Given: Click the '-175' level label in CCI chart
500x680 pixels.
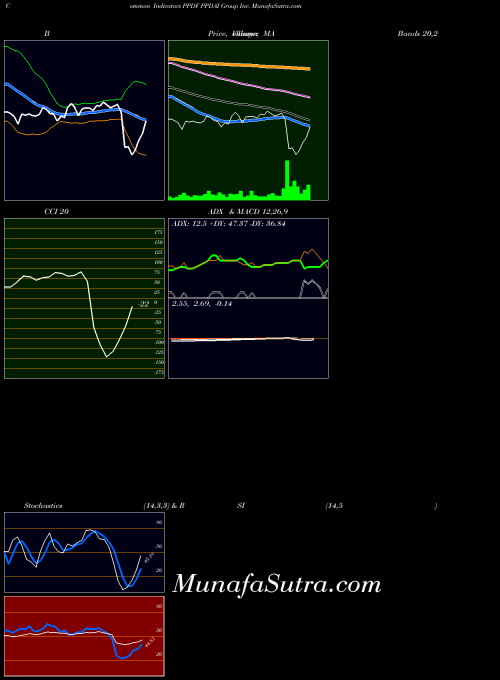Looking at the screenshot, I should point(159,372).
